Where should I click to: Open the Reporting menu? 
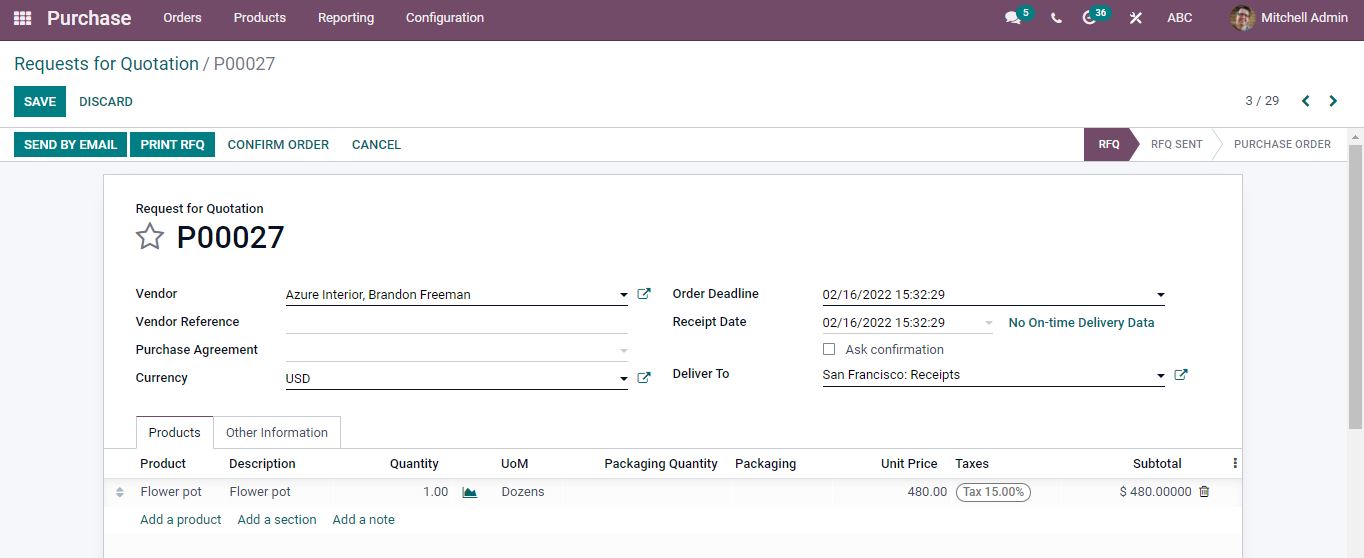(346, 18)
